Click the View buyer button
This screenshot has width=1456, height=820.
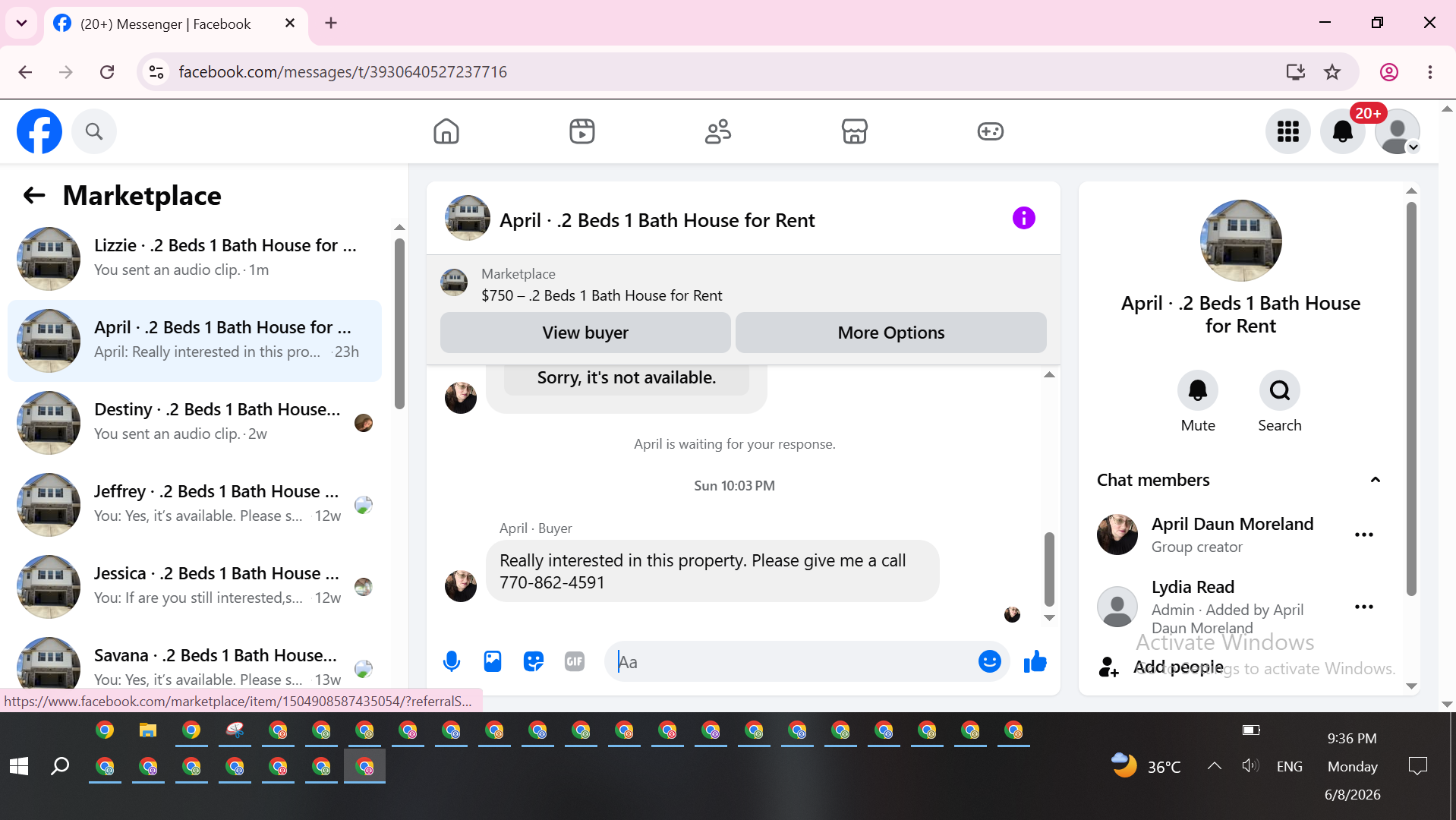point(585,333)
